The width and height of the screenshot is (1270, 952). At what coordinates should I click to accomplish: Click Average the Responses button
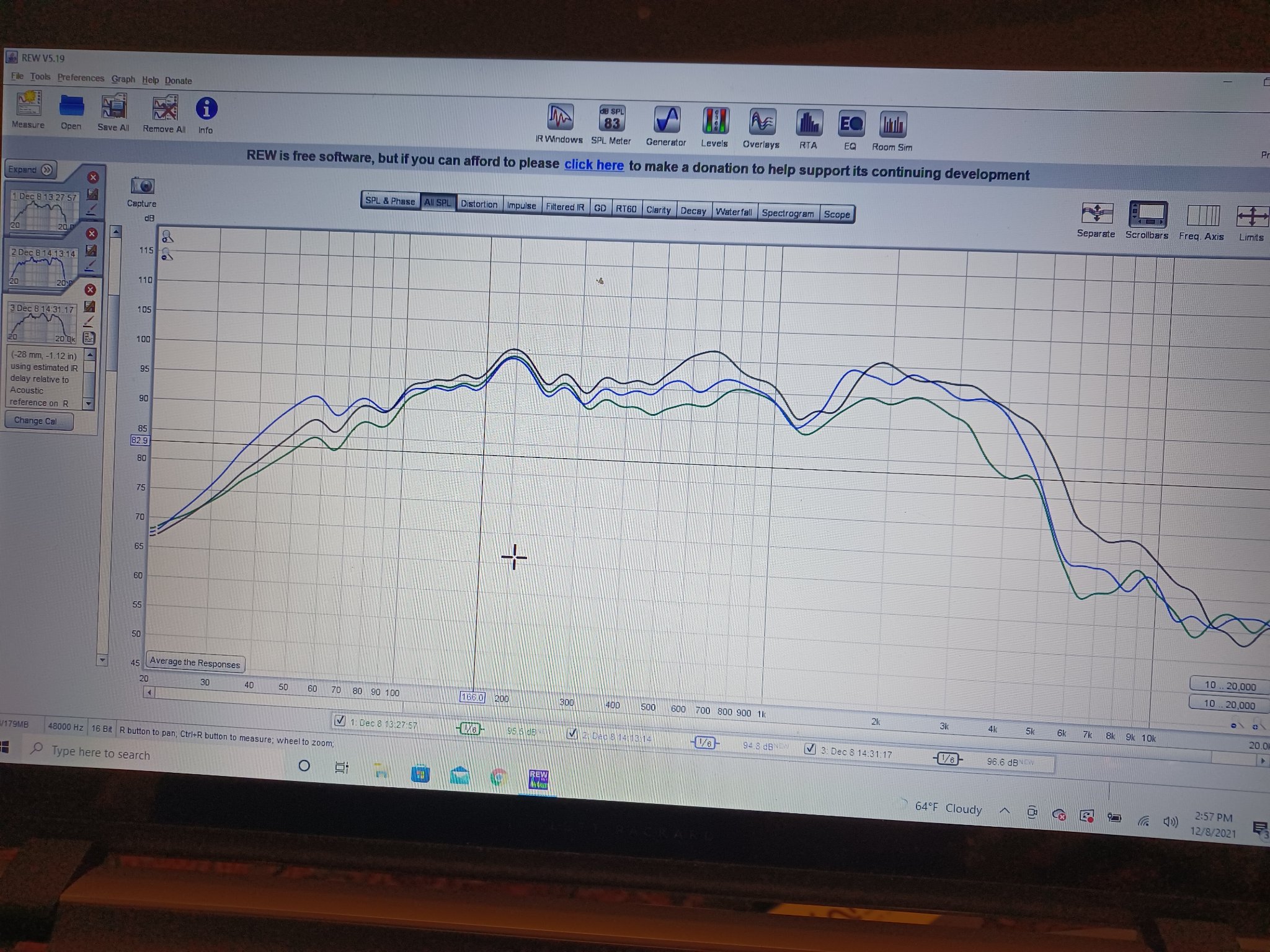(195, 663)
